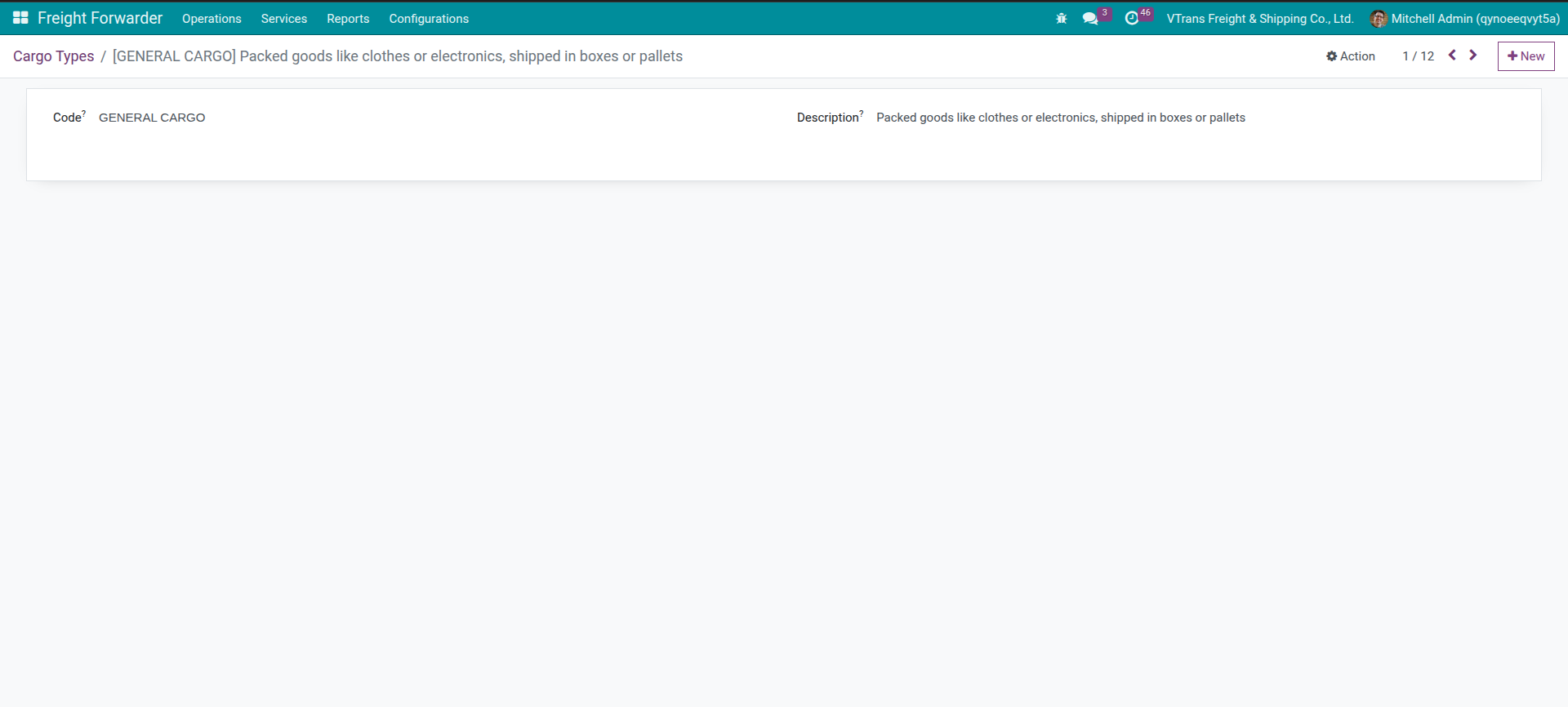Open the Reports menu
This screenshot has height=707, width=1568.
pos(348,19)
